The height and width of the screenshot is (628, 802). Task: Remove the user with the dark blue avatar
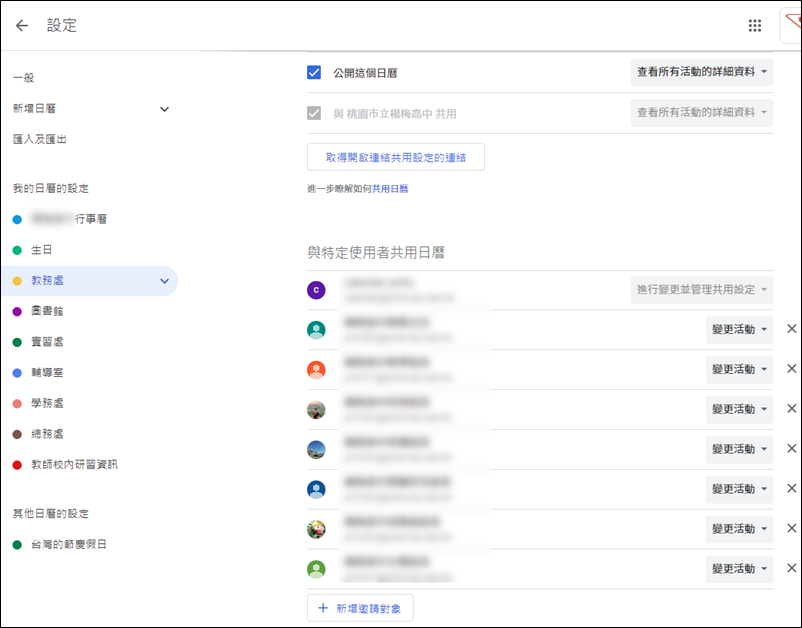pos(791,488)
